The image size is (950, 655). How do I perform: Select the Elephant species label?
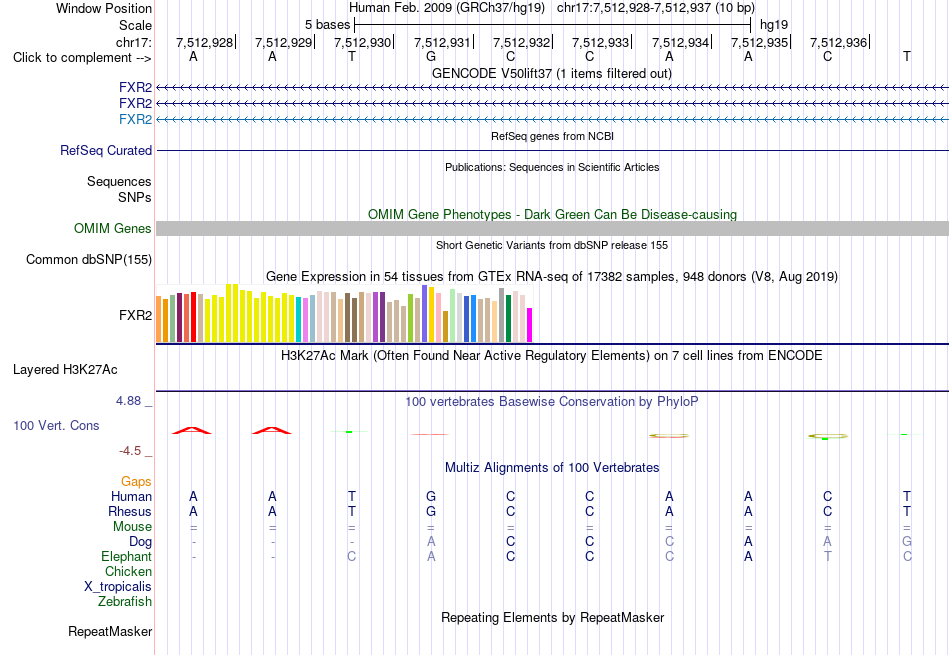127,557
